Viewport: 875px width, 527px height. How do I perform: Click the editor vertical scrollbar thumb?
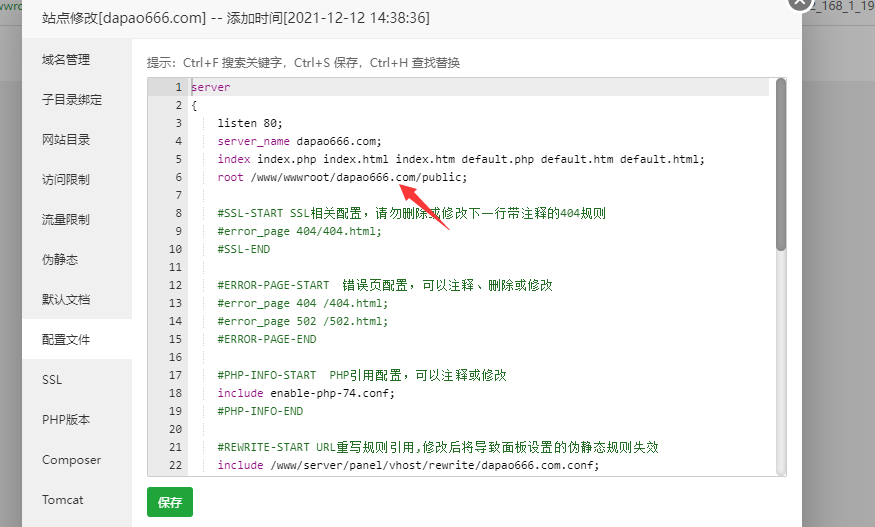pos(781,165)
